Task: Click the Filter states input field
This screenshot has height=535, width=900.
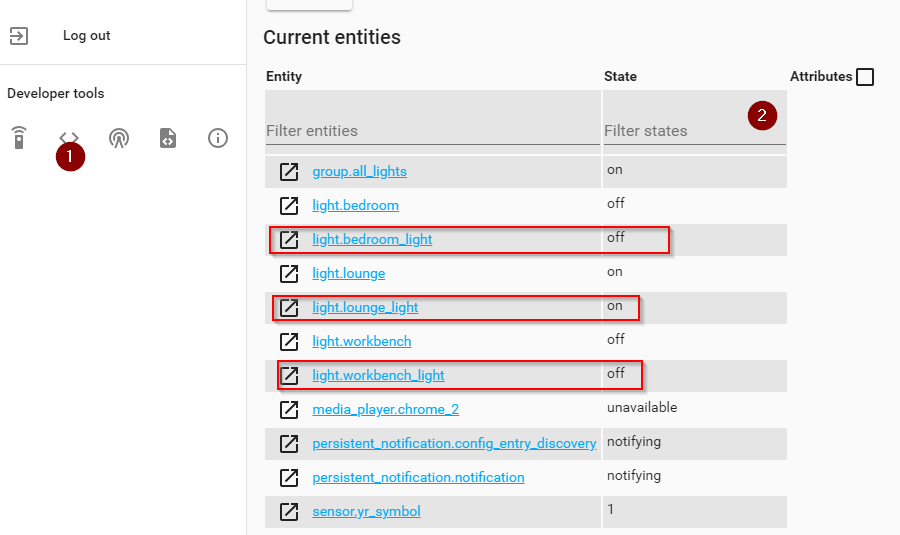Action: click(x=670, y=130)
